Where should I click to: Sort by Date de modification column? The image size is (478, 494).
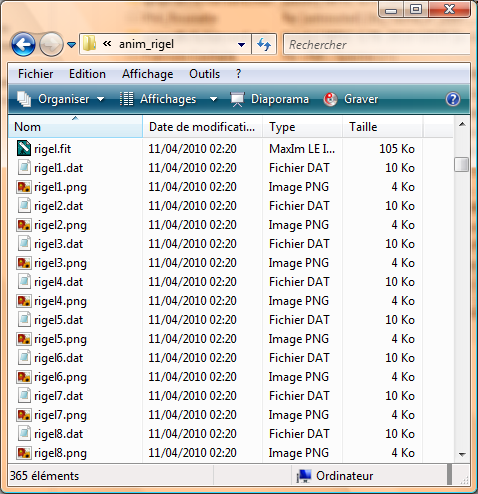pos(202,127)
